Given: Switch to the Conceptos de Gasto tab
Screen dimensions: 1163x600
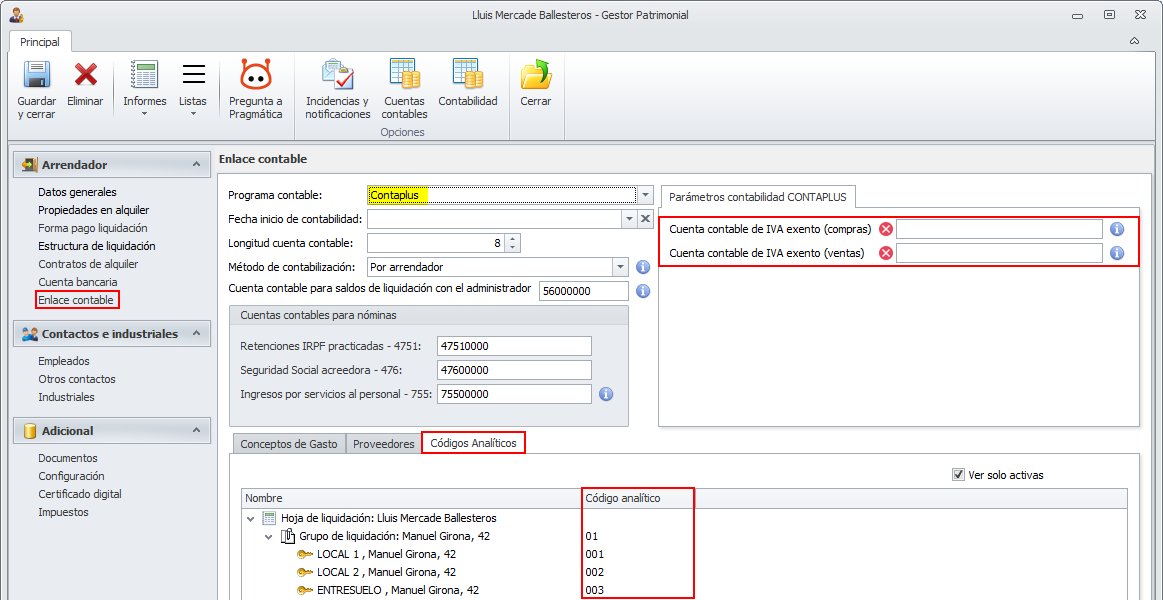Looking at the screenshot, I should [289, 444].
